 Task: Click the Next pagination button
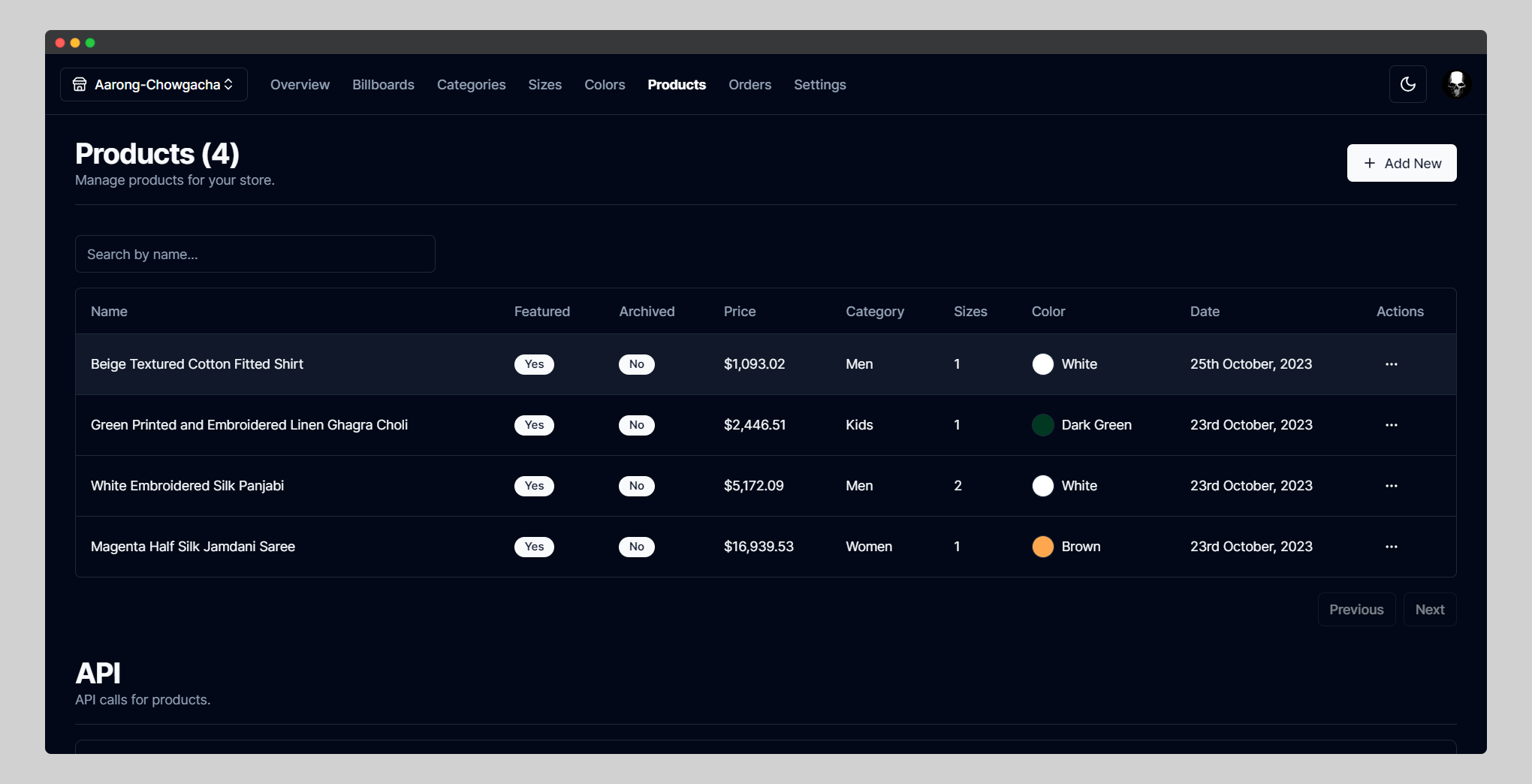pyautogui.click(x=1430, y=609)
